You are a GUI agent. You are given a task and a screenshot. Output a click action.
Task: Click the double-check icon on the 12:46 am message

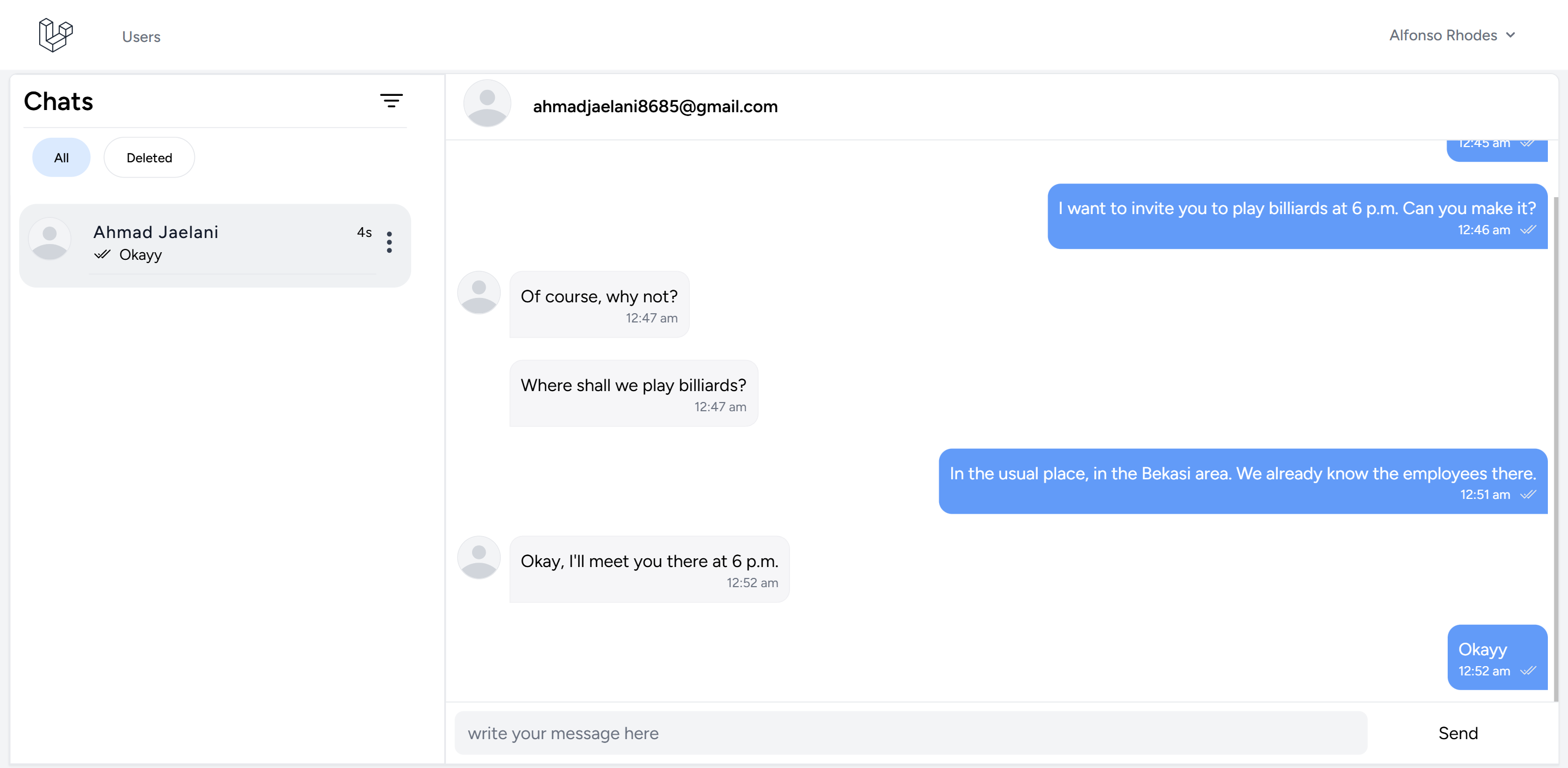click(1528, 230)
